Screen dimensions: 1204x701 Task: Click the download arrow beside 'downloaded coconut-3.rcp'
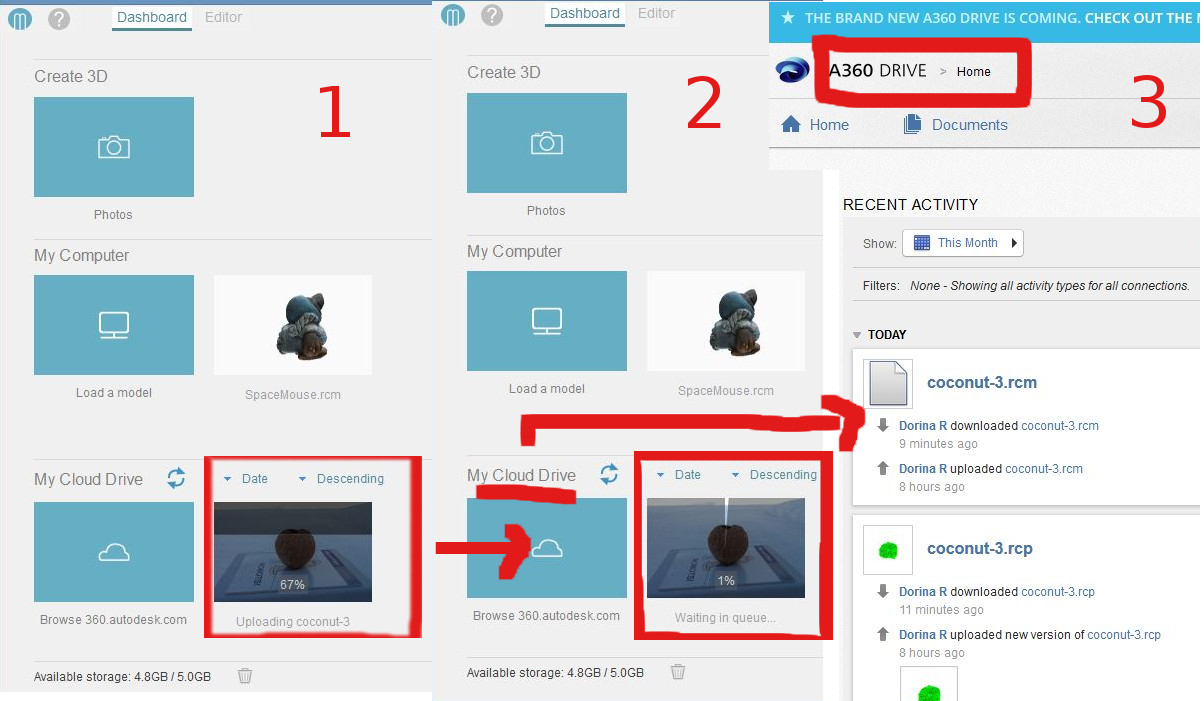click(883, 592)
